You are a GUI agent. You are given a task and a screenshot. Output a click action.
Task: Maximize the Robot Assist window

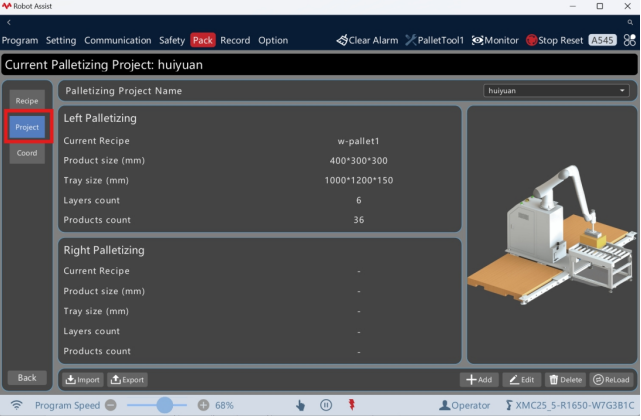tap(600, 6)
